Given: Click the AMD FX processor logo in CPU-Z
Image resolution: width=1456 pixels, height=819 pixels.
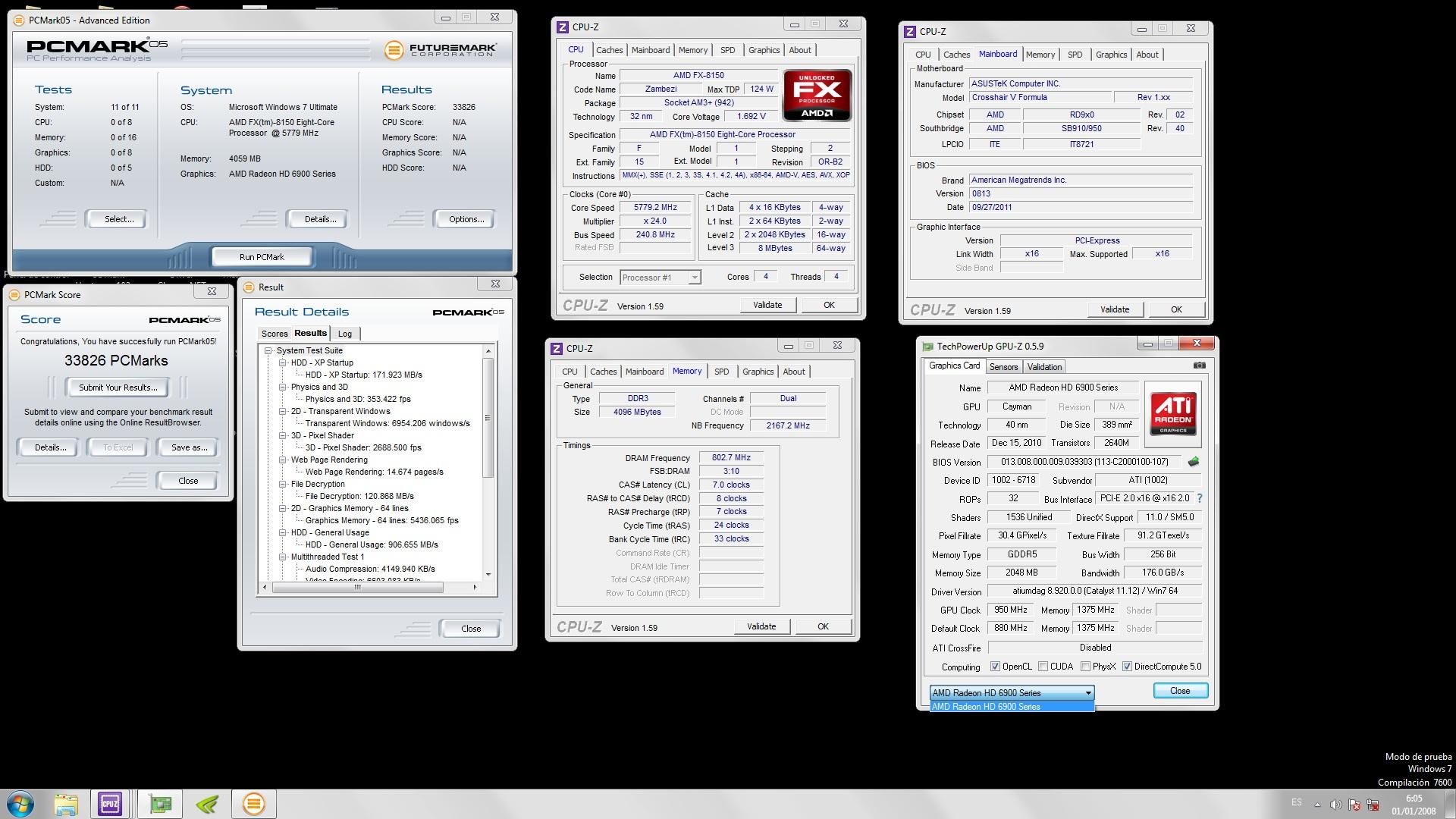Looking at the screenshot, I should point(817,96).
